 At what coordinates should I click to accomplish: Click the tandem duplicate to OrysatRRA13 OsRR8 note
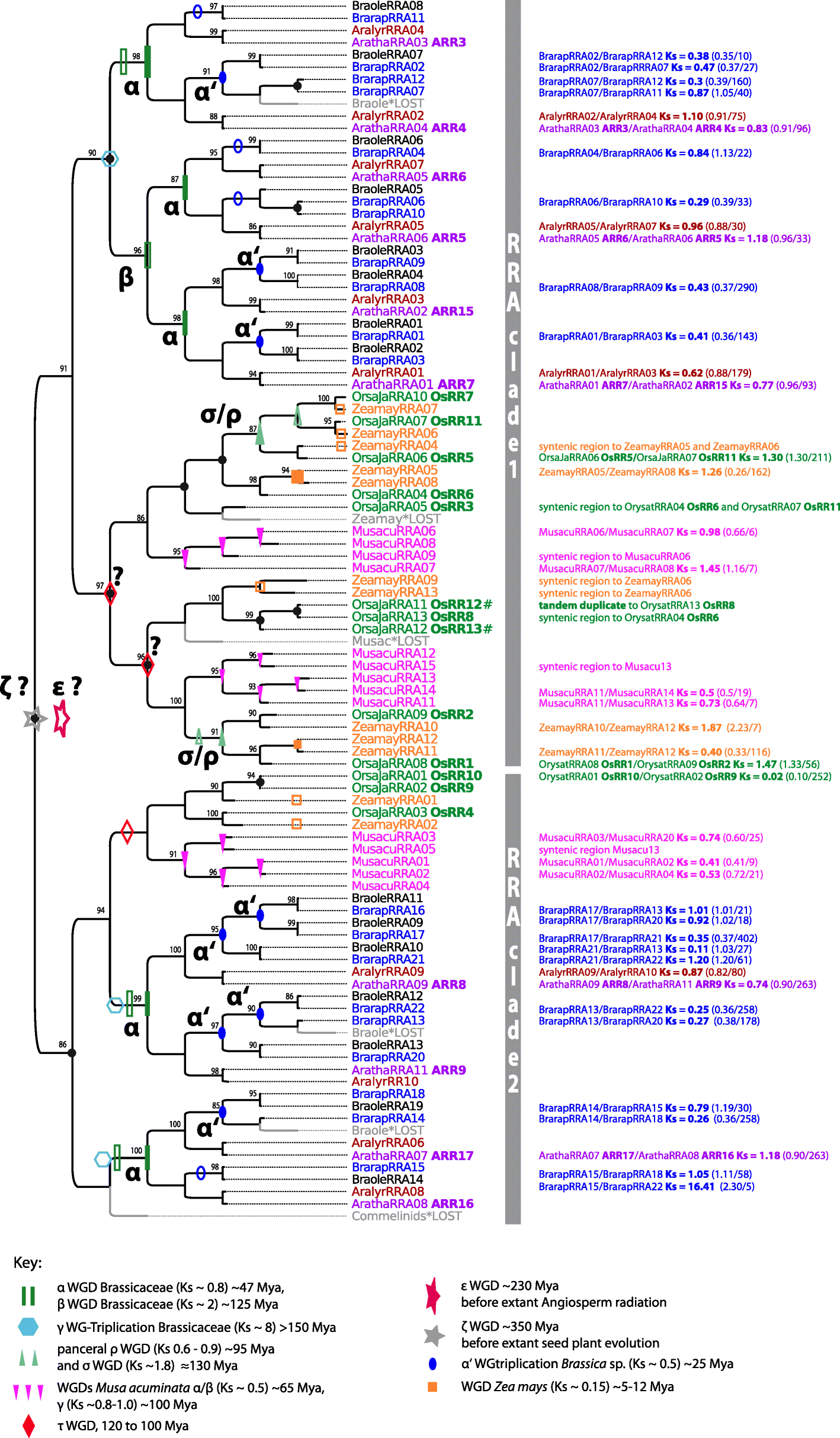click(636, 605)
